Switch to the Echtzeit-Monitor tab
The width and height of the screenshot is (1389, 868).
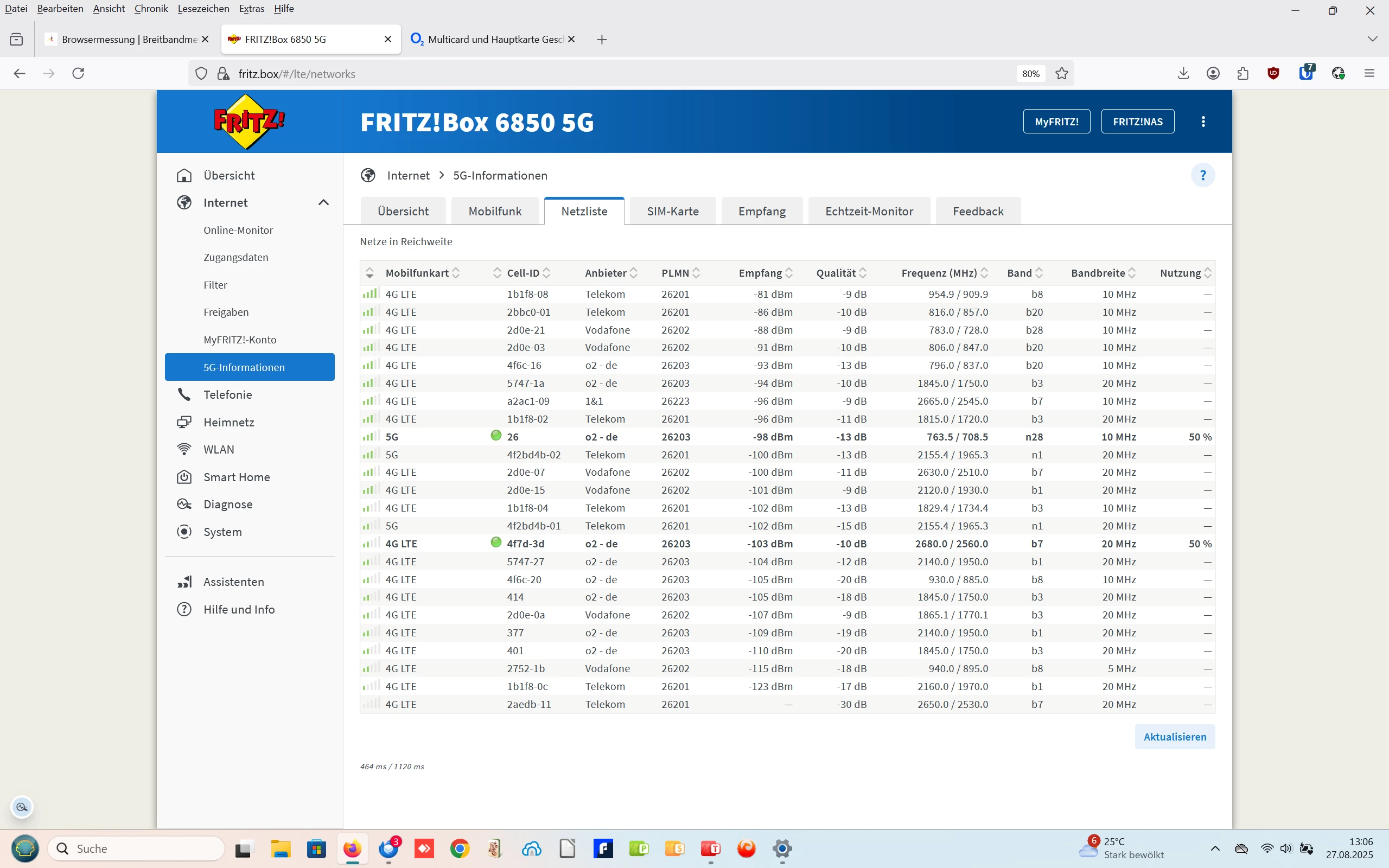coord(869,211)
